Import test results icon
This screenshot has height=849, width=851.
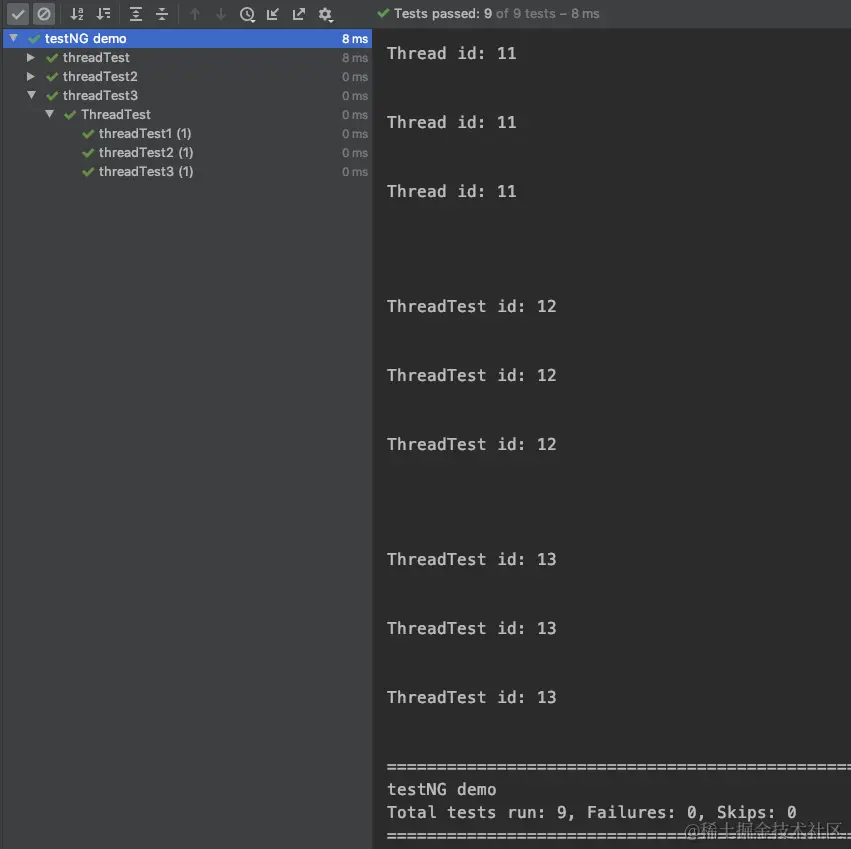[x=272, y=14]
